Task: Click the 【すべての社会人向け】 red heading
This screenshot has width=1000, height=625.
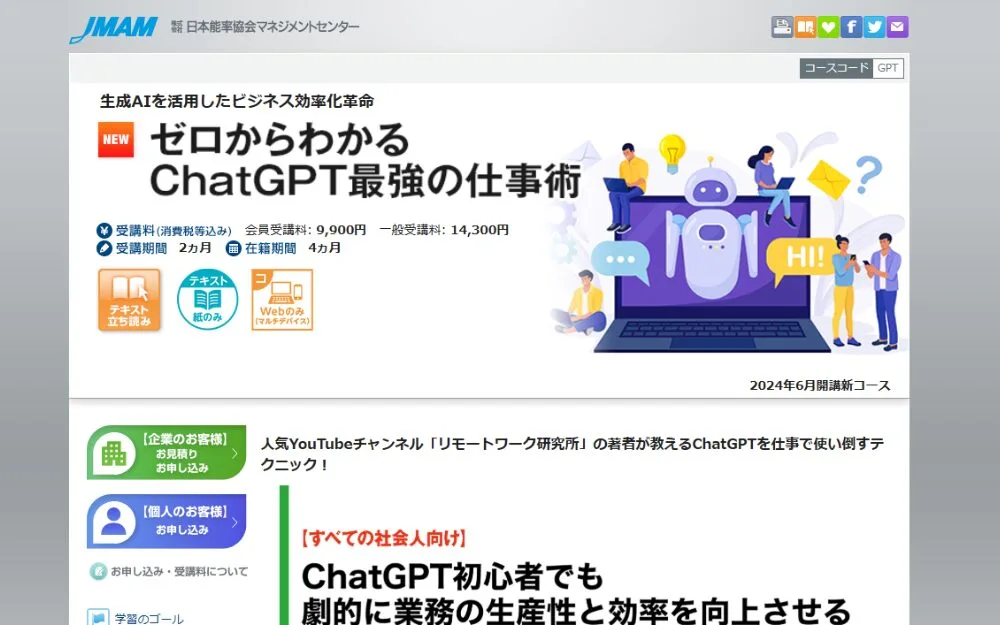Action: point(384,538)
